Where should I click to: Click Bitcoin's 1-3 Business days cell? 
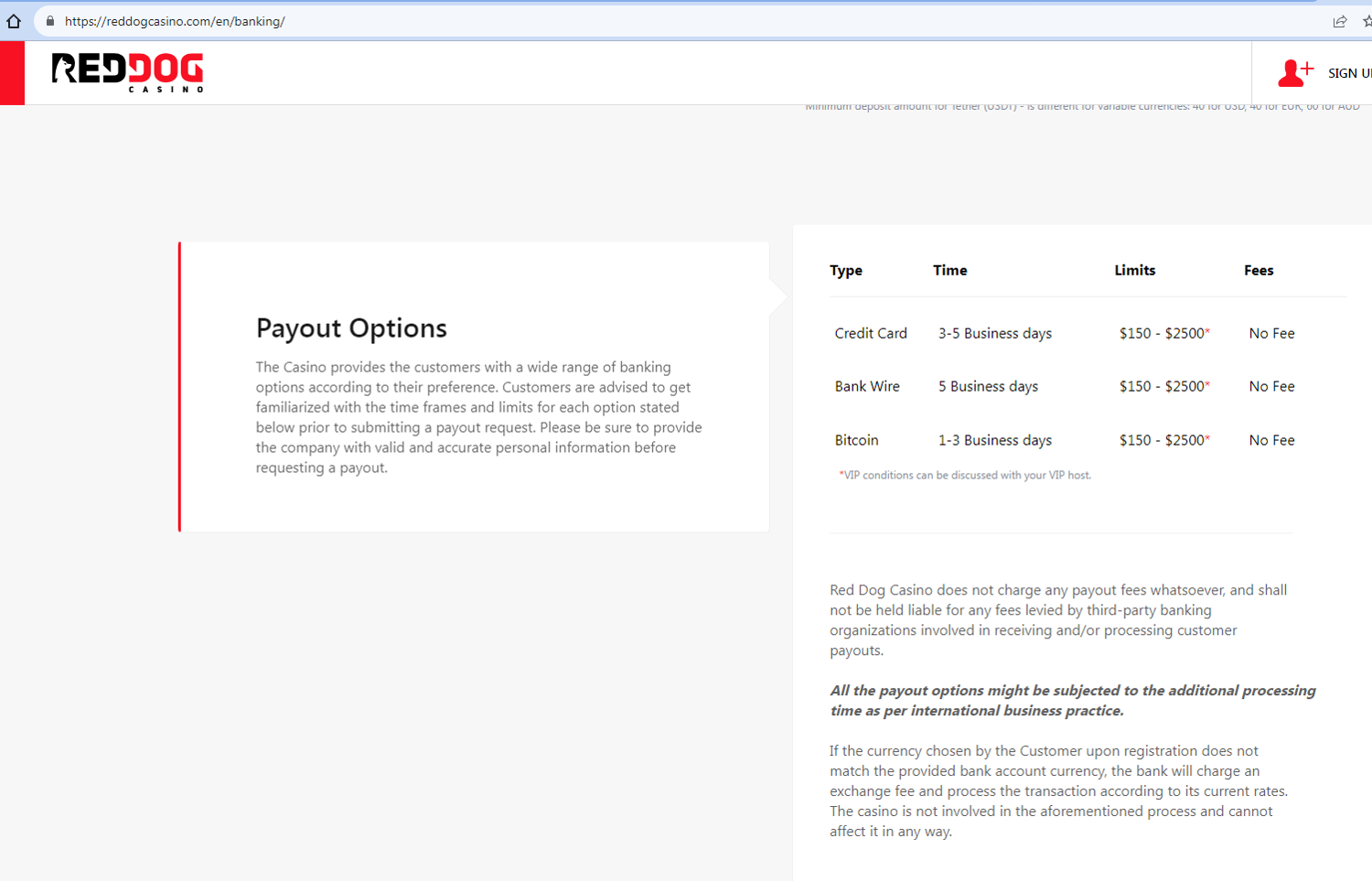pyautogui.click(x=994, y=441)
